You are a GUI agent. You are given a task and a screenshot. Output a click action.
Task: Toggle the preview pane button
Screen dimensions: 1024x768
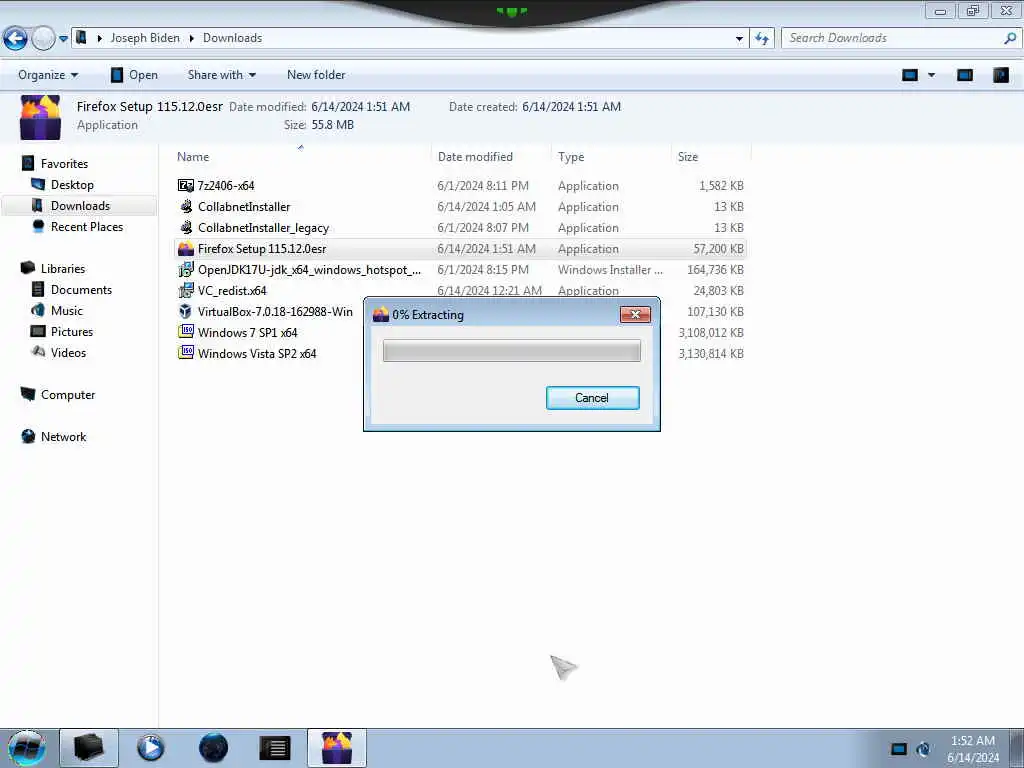pos(965,75)
